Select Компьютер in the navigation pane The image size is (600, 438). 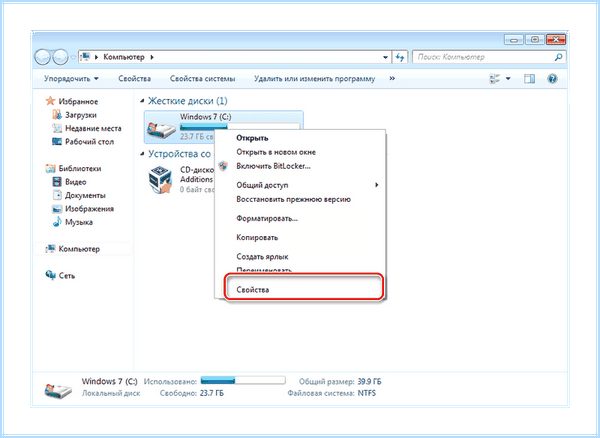[x=79, y=249]
